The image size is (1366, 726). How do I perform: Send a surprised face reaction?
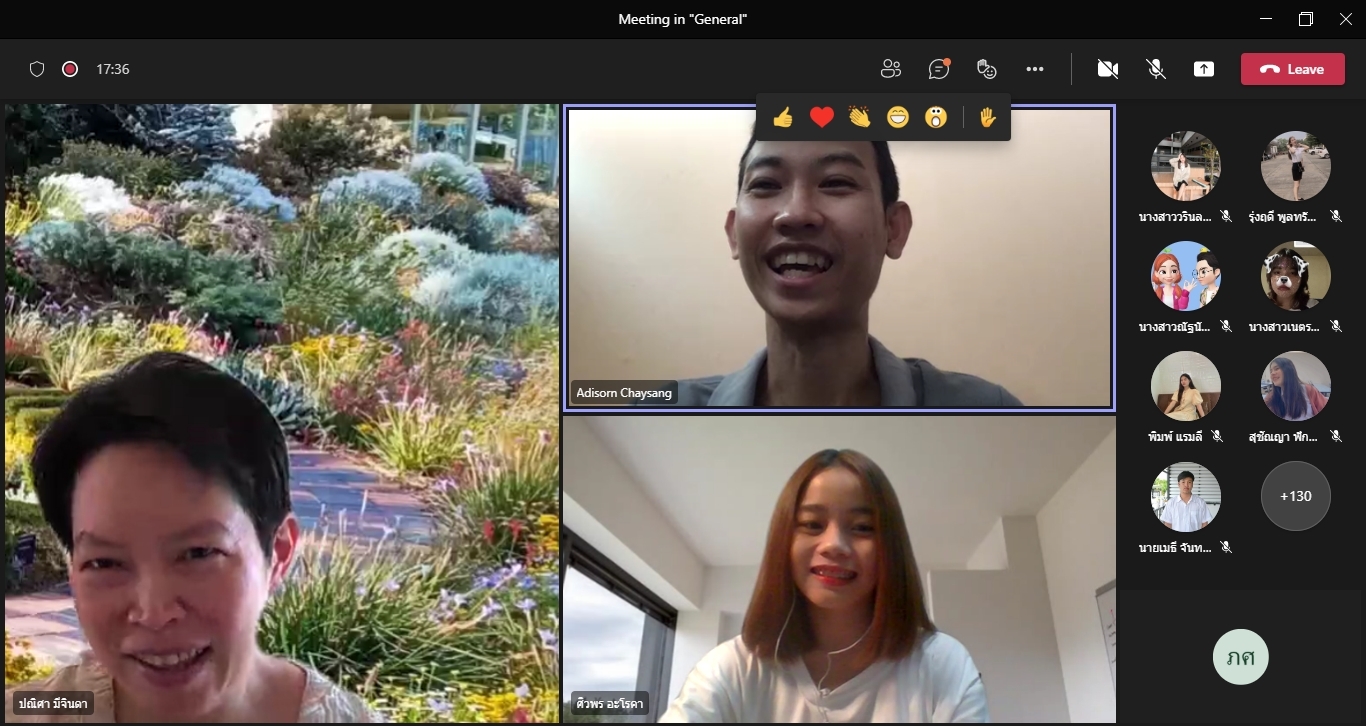coord(935,118)
